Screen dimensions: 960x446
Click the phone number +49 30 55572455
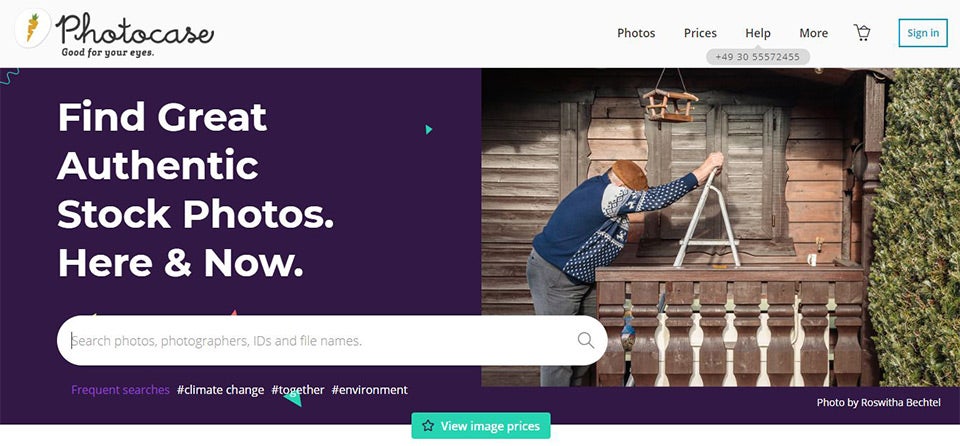click(x=758, y=57)
